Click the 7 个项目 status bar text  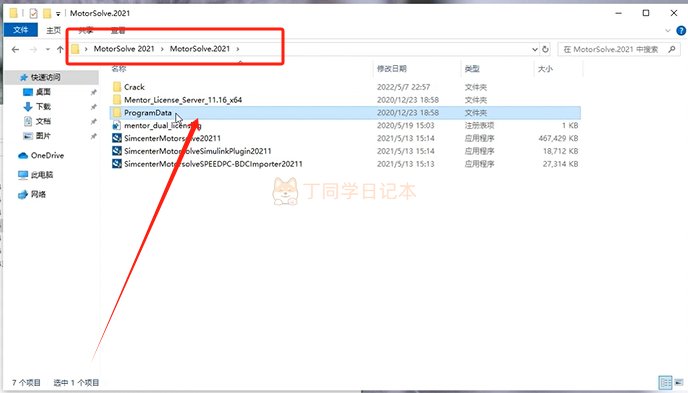pos(26,382)
